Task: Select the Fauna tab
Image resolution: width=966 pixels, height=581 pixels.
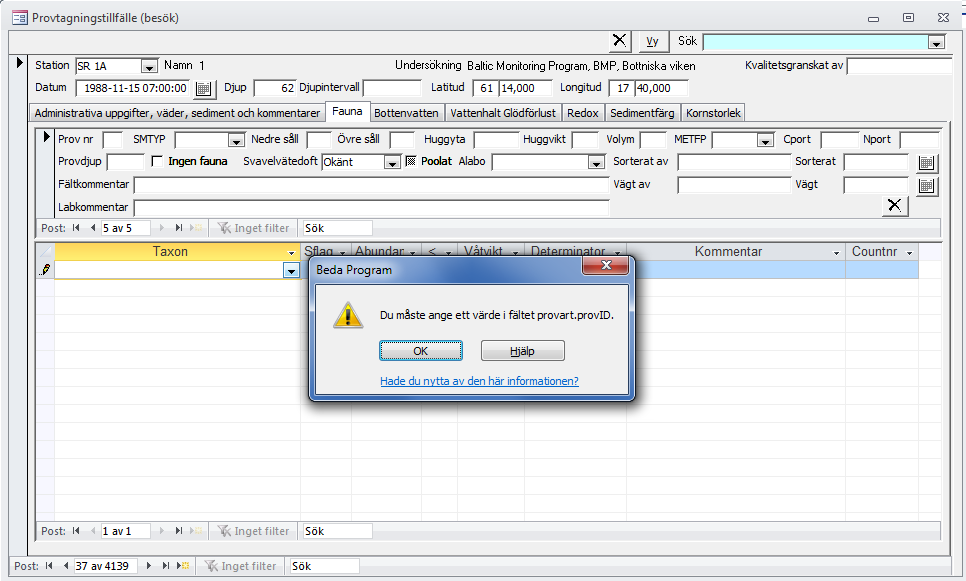Action: click(x=347, y=112)
